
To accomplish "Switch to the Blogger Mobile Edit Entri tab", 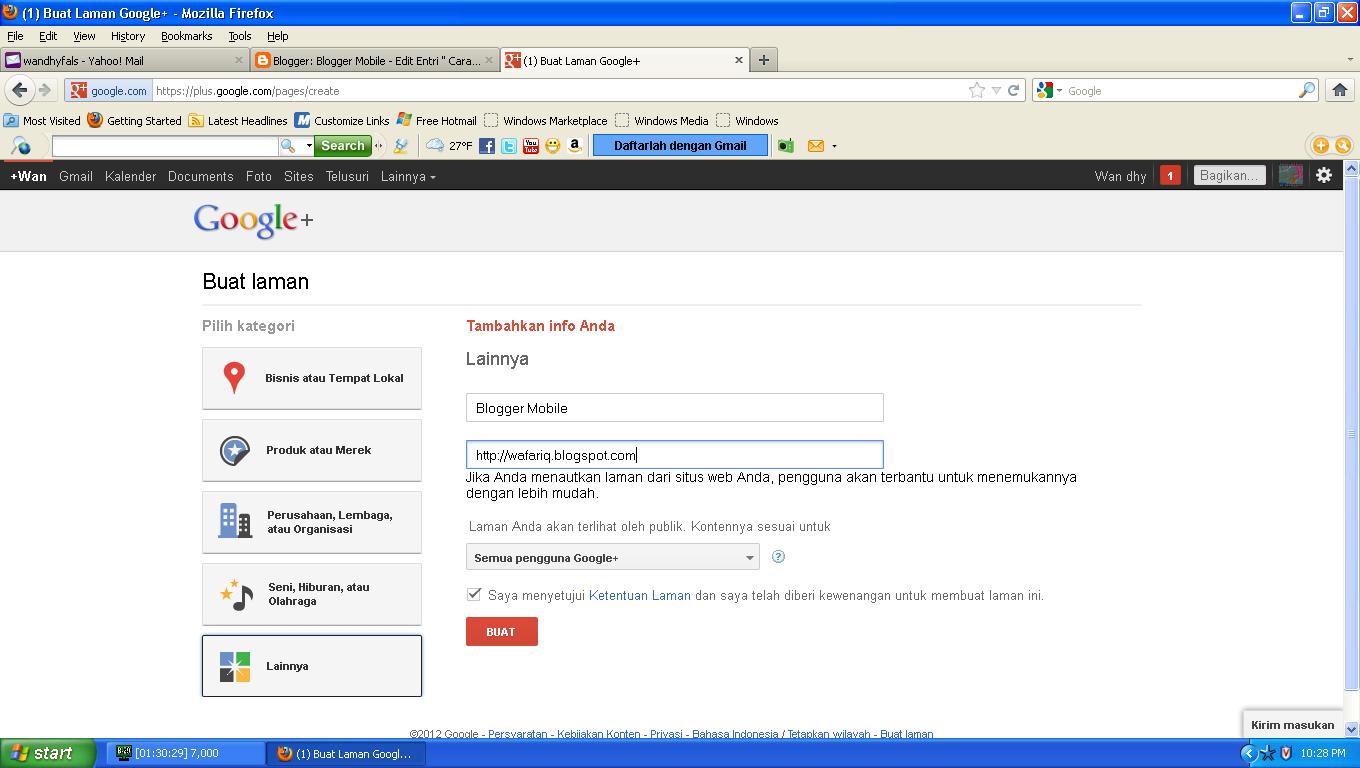I will click(x=375, y=60).
